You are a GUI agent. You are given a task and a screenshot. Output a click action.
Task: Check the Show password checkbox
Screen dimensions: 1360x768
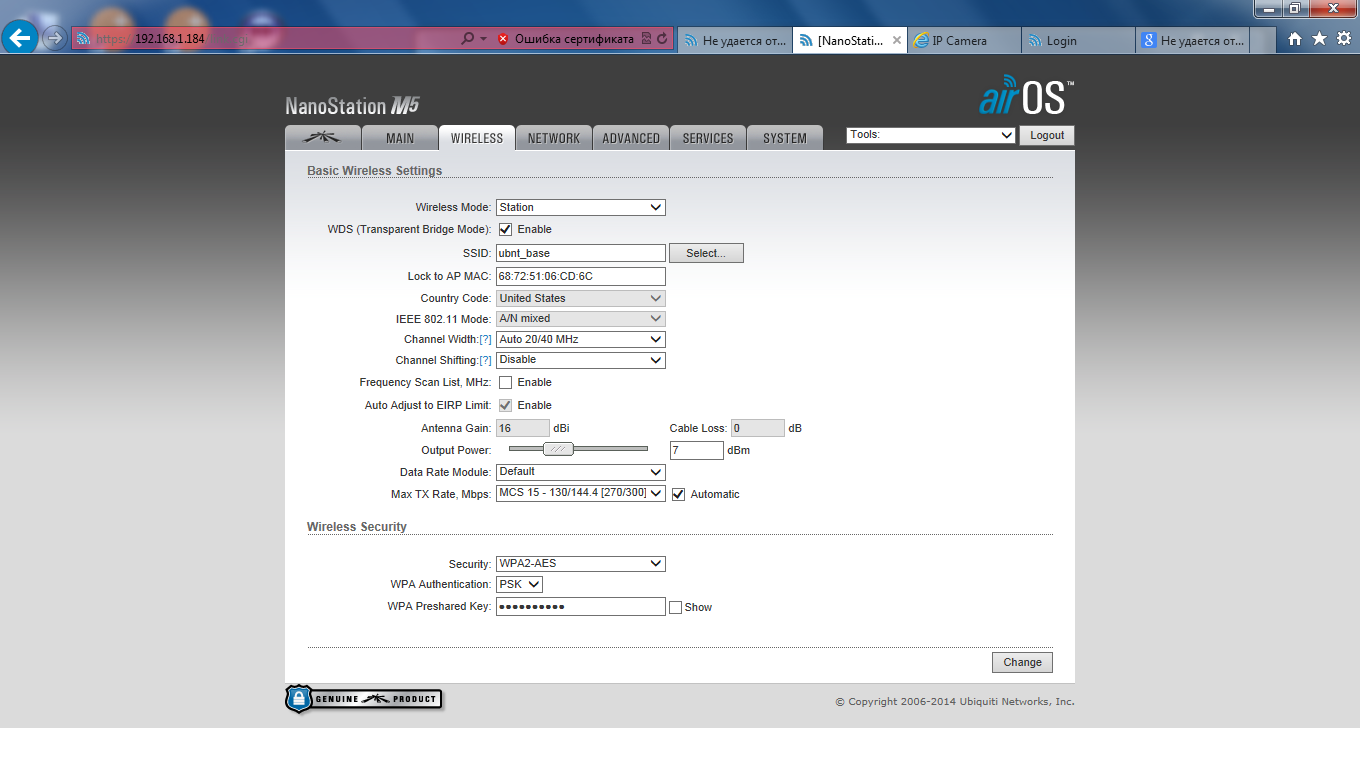pos(676,607)
